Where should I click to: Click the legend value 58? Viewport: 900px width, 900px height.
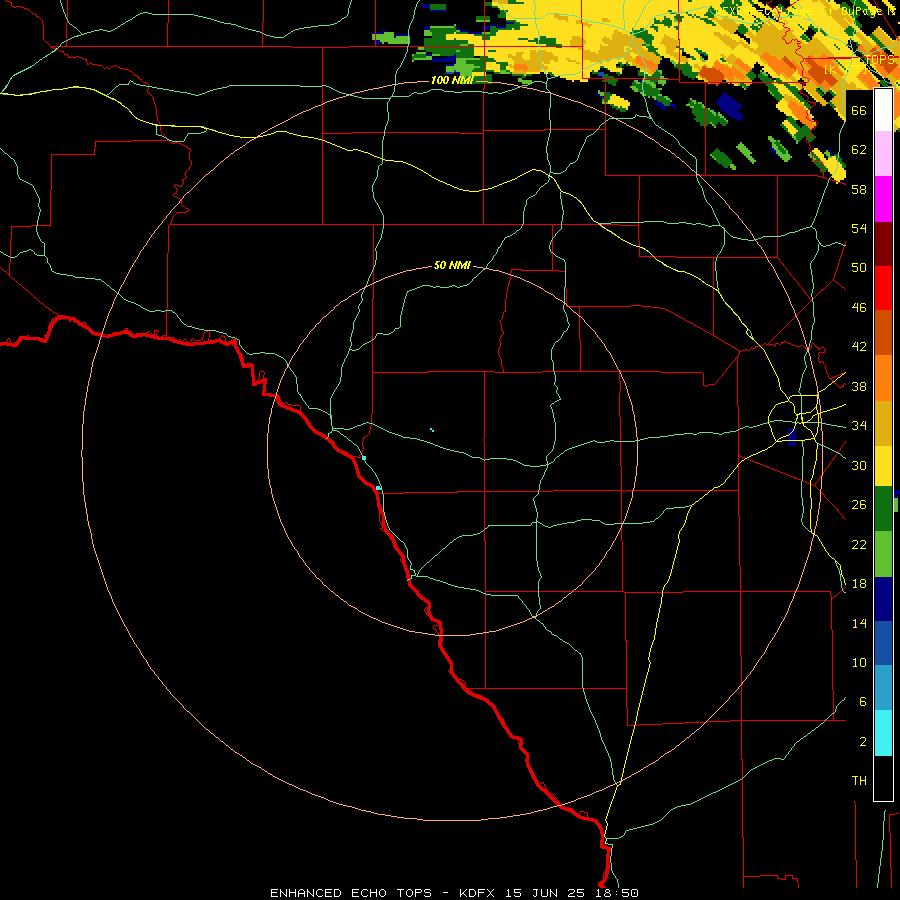(x=859, y=189)
